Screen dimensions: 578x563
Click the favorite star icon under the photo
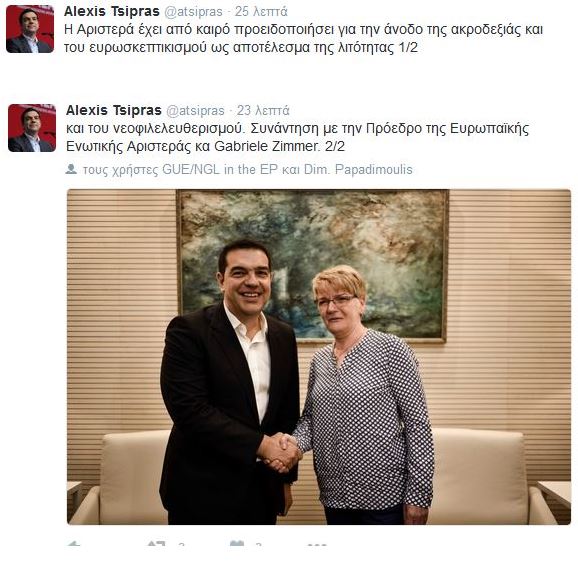pos(237,544)
